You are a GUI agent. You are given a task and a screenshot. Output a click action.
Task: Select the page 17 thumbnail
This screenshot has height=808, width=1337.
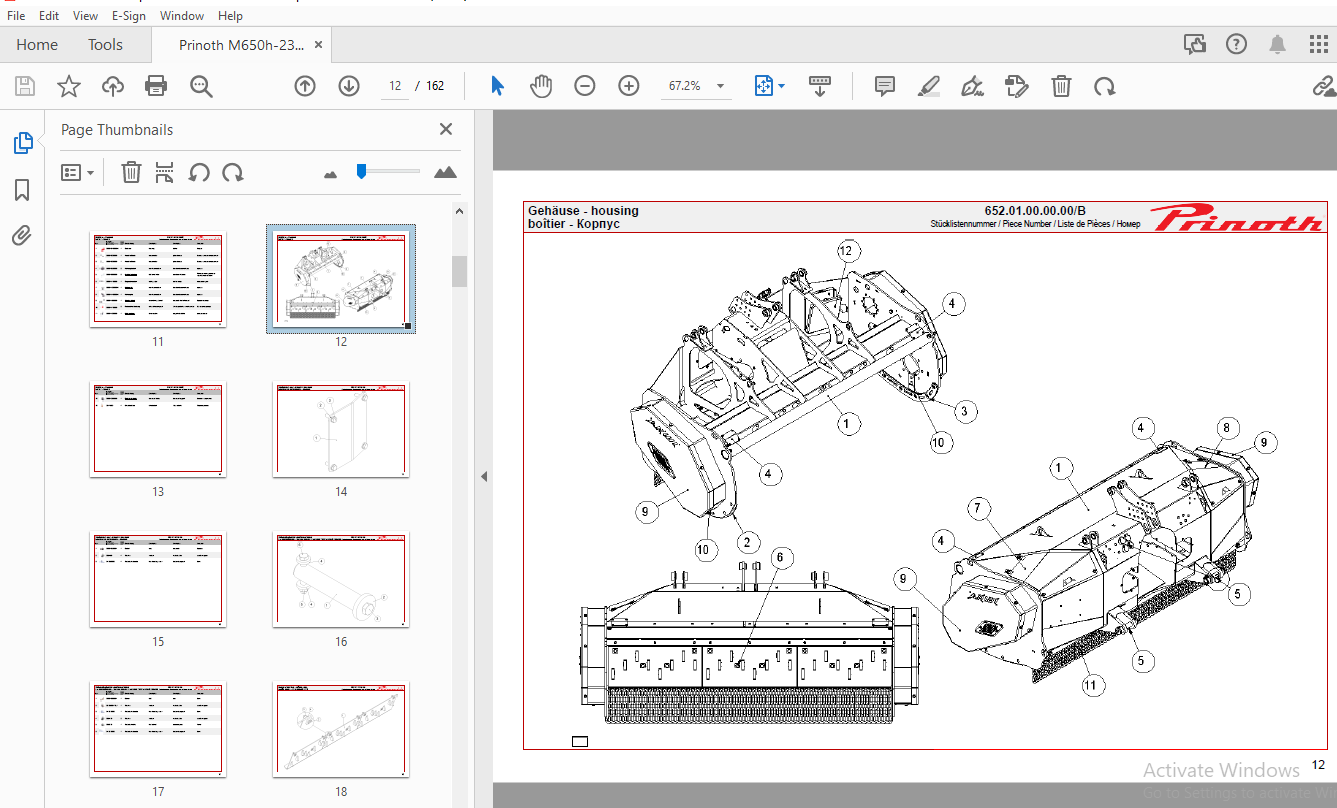(x=158, y=729)
